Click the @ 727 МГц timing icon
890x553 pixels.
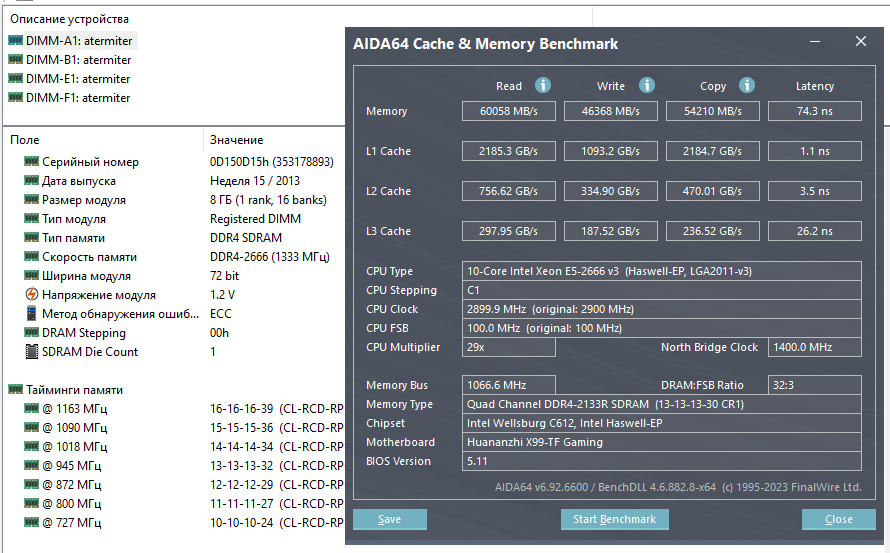coord(32,522)
